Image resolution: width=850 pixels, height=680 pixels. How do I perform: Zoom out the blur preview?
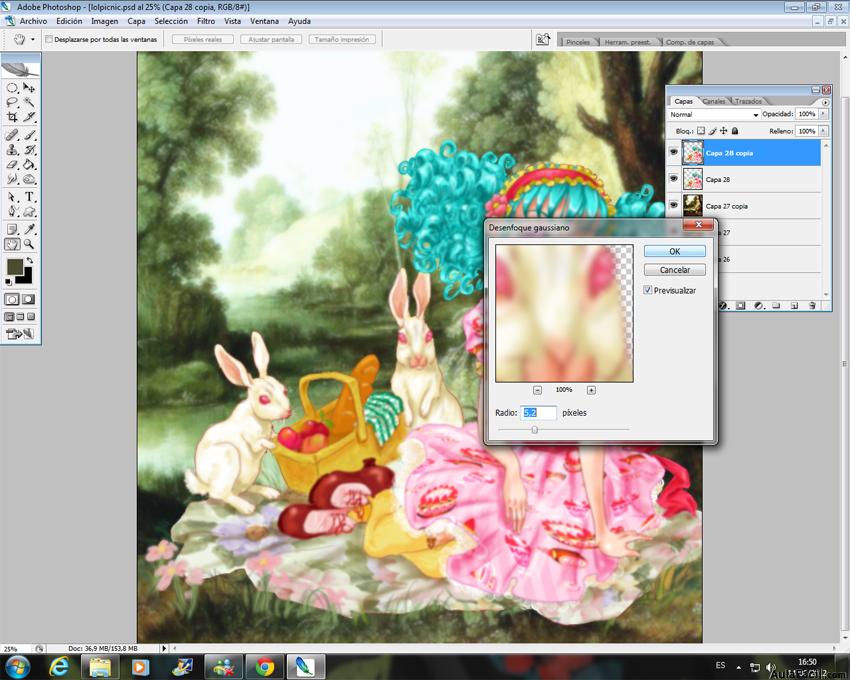537,390
